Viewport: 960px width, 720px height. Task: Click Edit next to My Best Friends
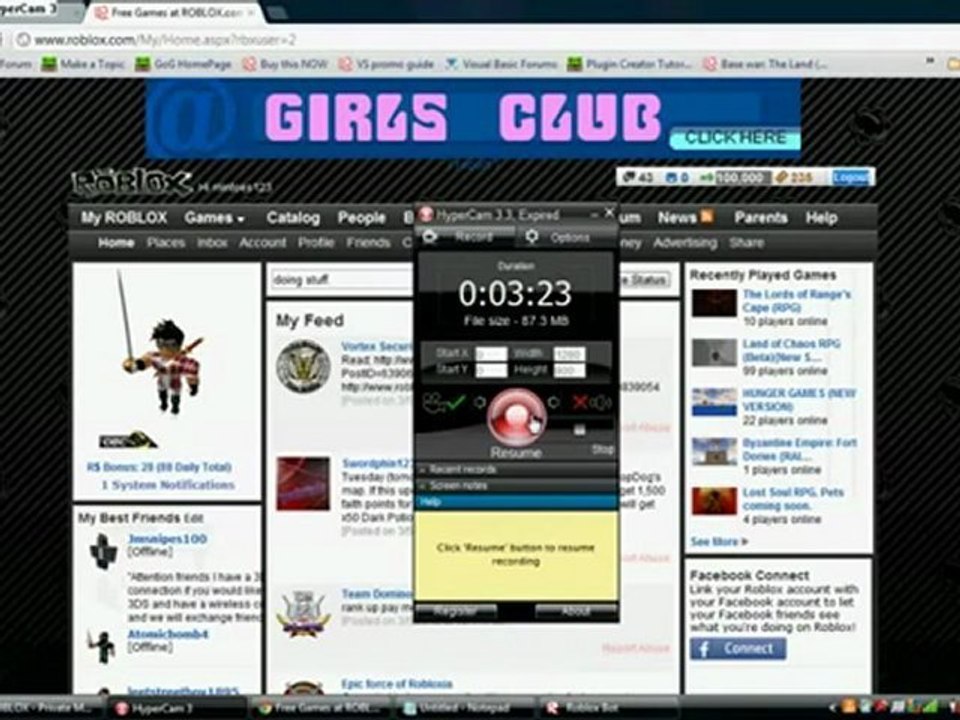click(x=193, y=519)
